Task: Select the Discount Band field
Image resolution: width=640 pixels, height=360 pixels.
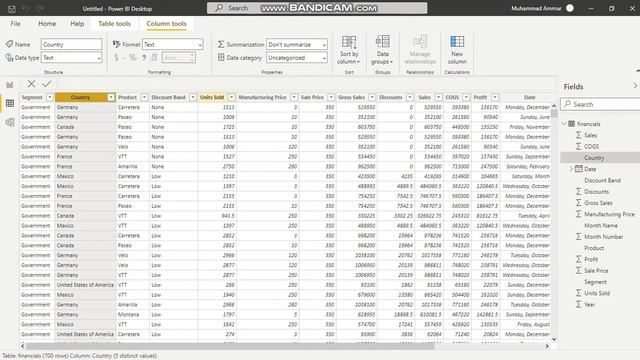Action: tap(602, 180)
